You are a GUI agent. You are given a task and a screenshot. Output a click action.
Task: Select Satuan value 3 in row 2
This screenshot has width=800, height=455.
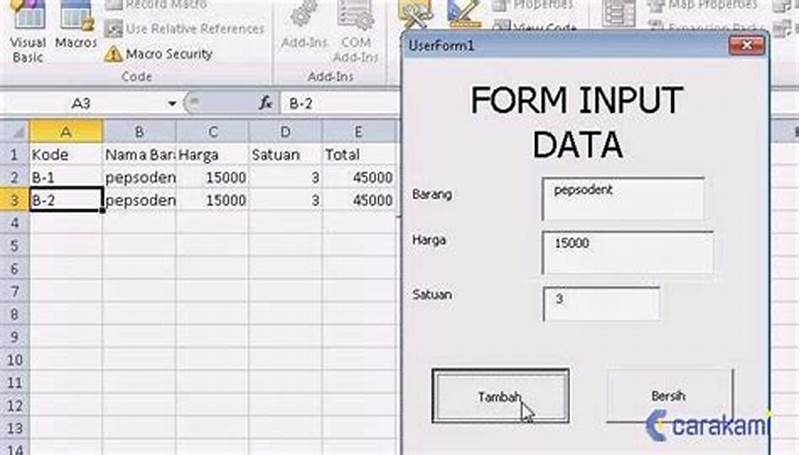pos(285,177)
